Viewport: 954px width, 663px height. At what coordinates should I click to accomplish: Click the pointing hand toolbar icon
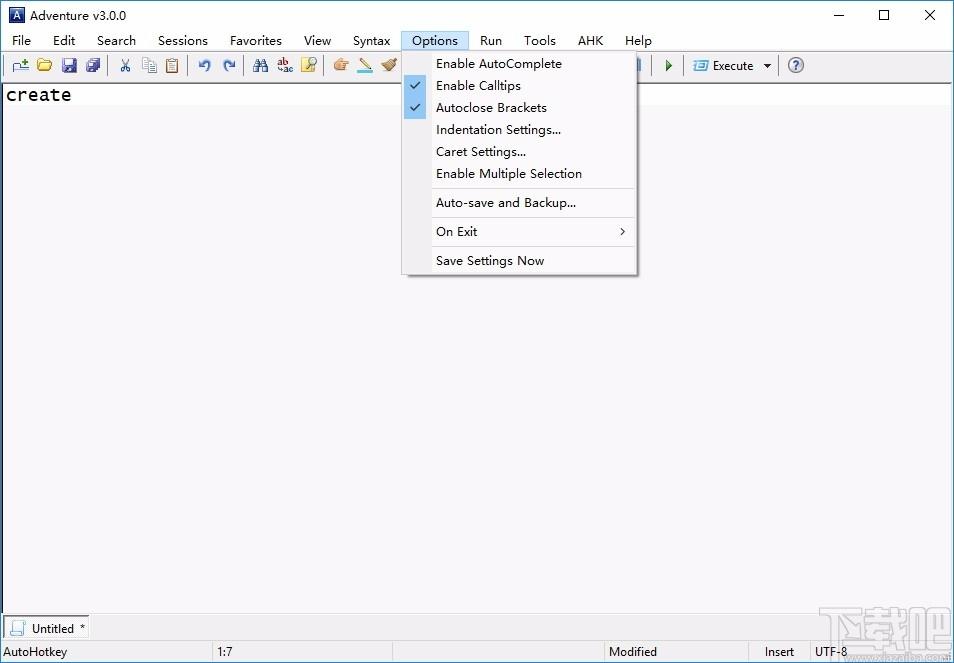(341, 65)
